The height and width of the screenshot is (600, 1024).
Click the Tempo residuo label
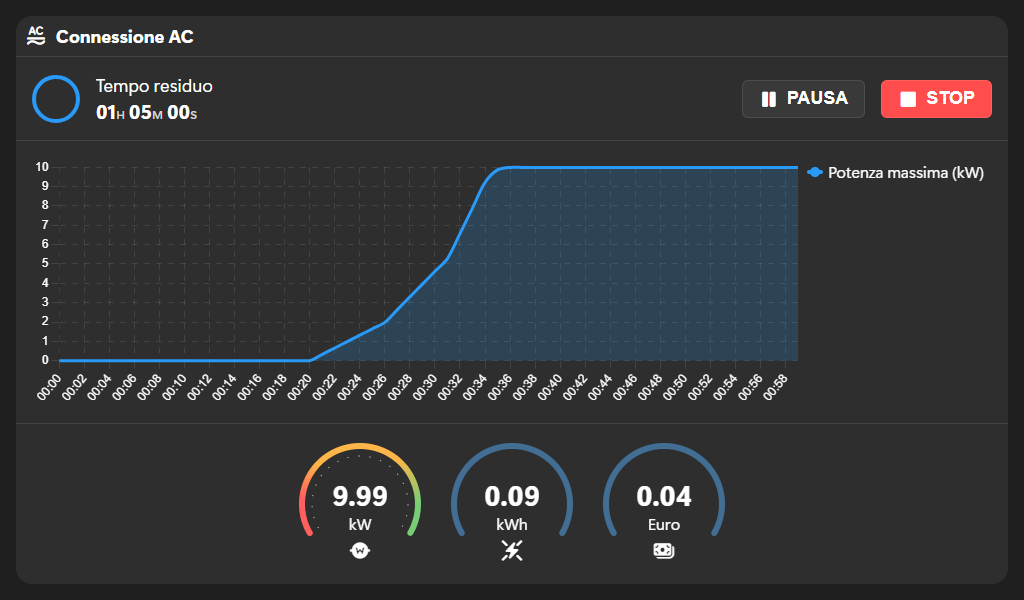click(154, 86)
